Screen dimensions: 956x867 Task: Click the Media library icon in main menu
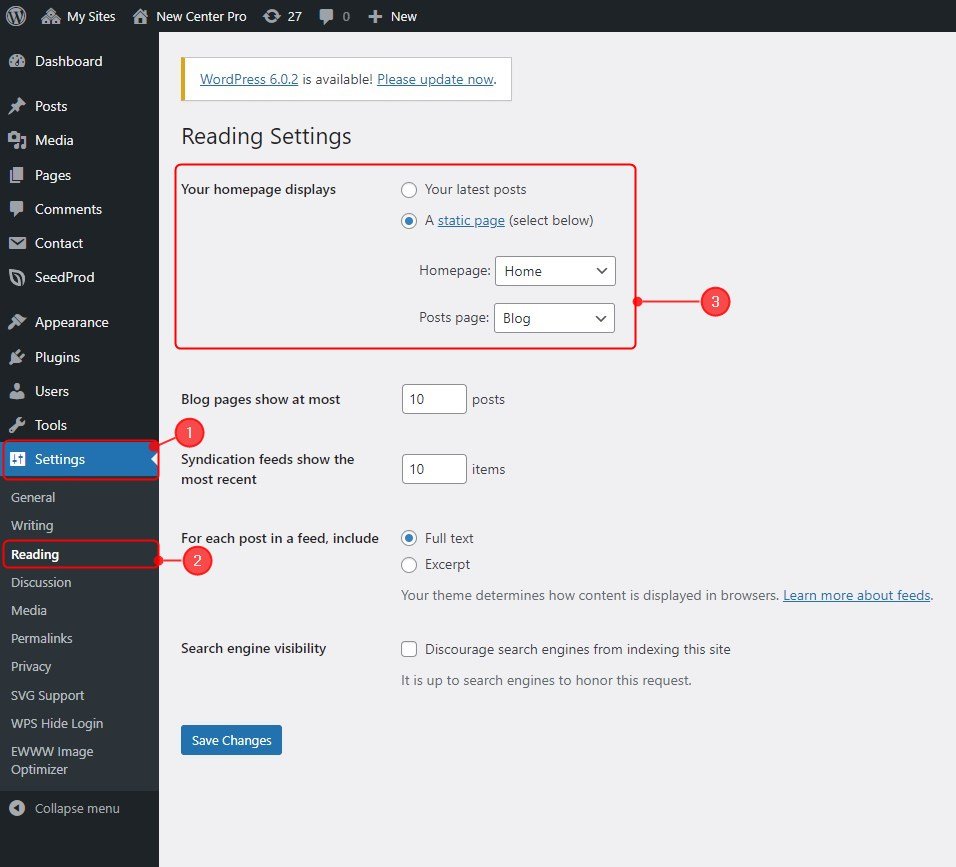click(17, 140)
